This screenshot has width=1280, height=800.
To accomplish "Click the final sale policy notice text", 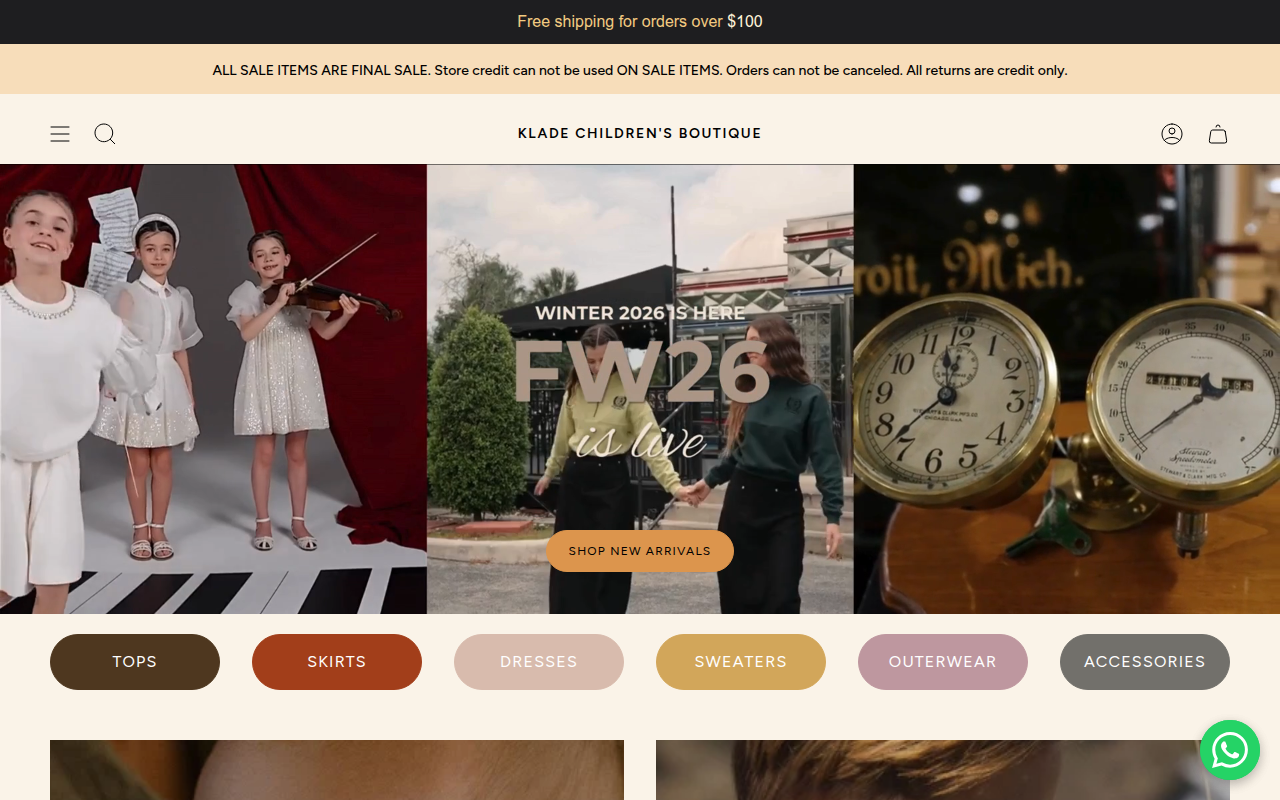I will click(x=640, y=70).
